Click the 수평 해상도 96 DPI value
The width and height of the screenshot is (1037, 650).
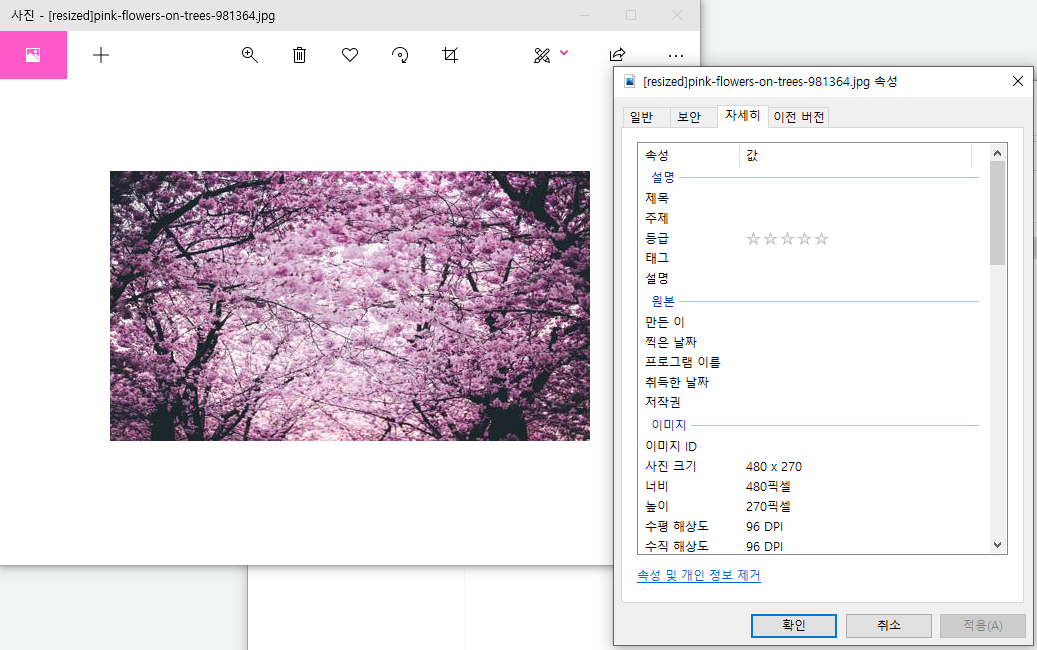coord(765,527)
